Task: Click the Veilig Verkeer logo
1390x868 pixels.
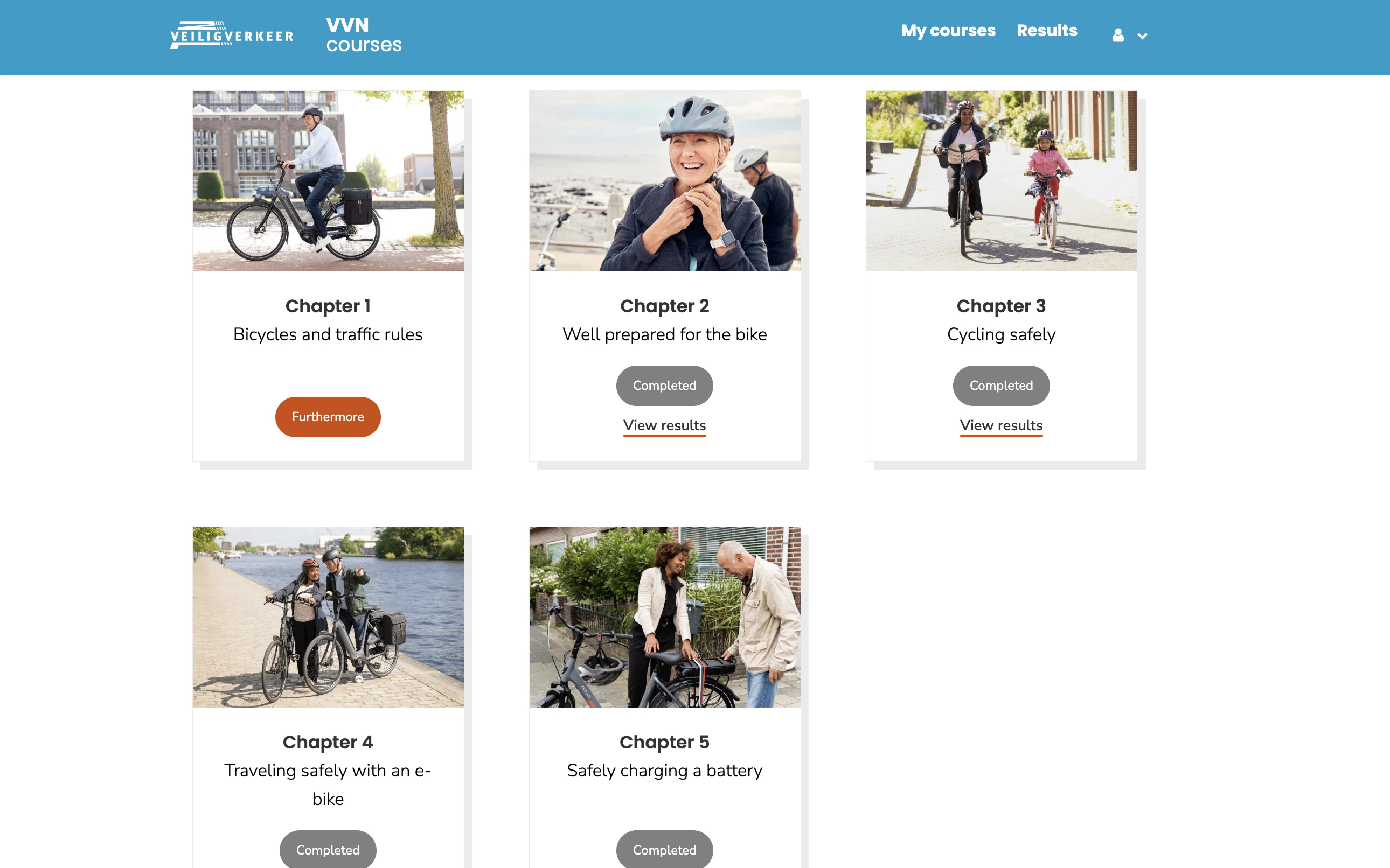Action: 232,35
